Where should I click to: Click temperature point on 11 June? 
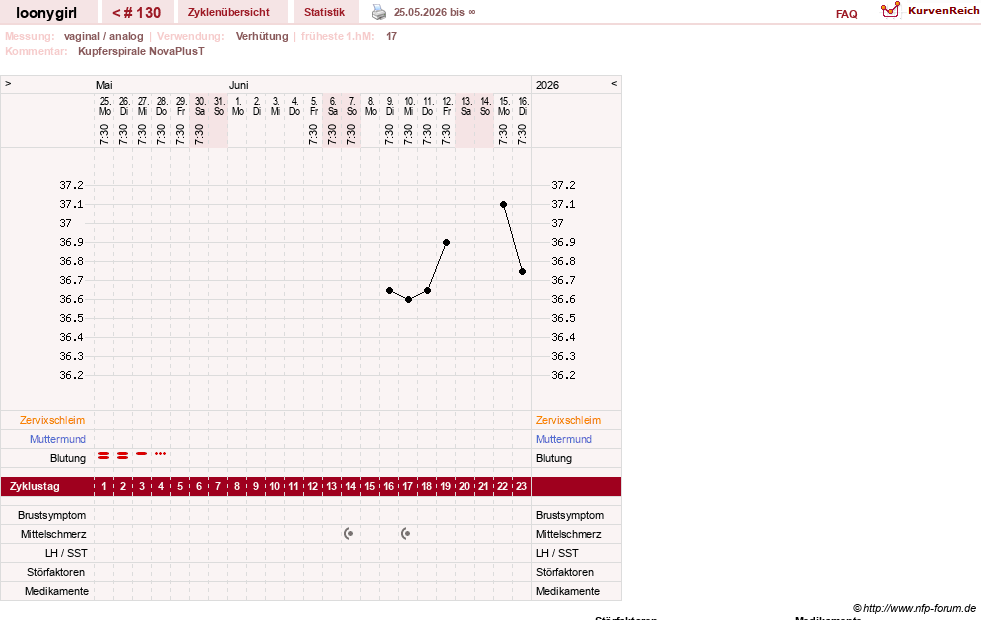428,290
